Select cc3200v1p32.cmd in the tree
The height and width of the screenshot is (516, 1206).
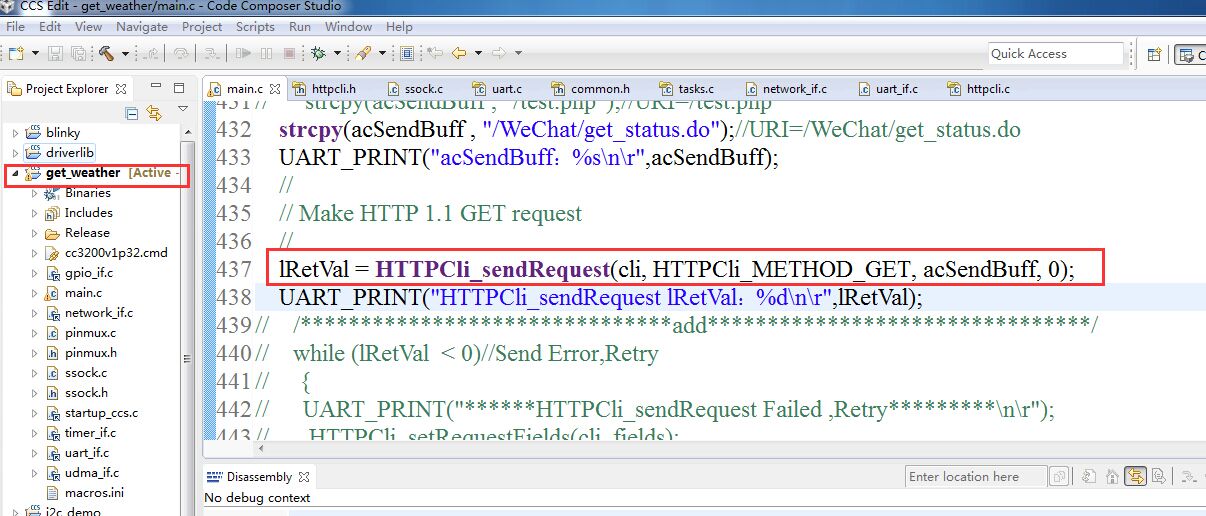click(116, 253)
